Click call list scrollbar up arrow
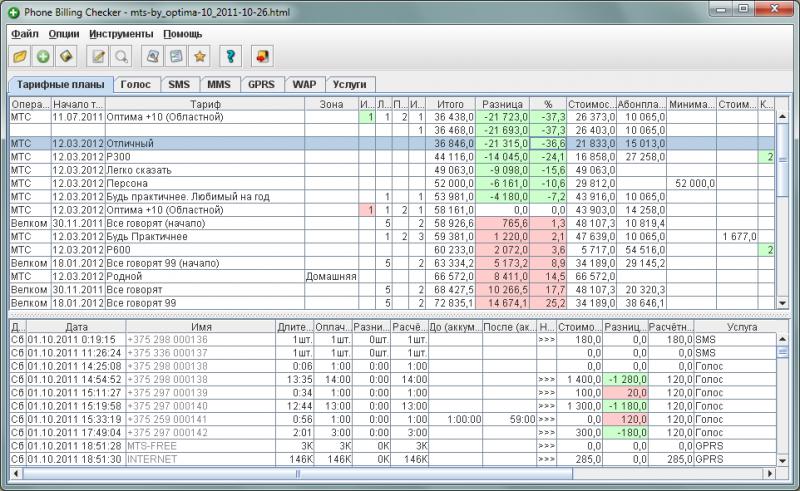The height and width of the screenshot is (491, 800). coord(782,339)
